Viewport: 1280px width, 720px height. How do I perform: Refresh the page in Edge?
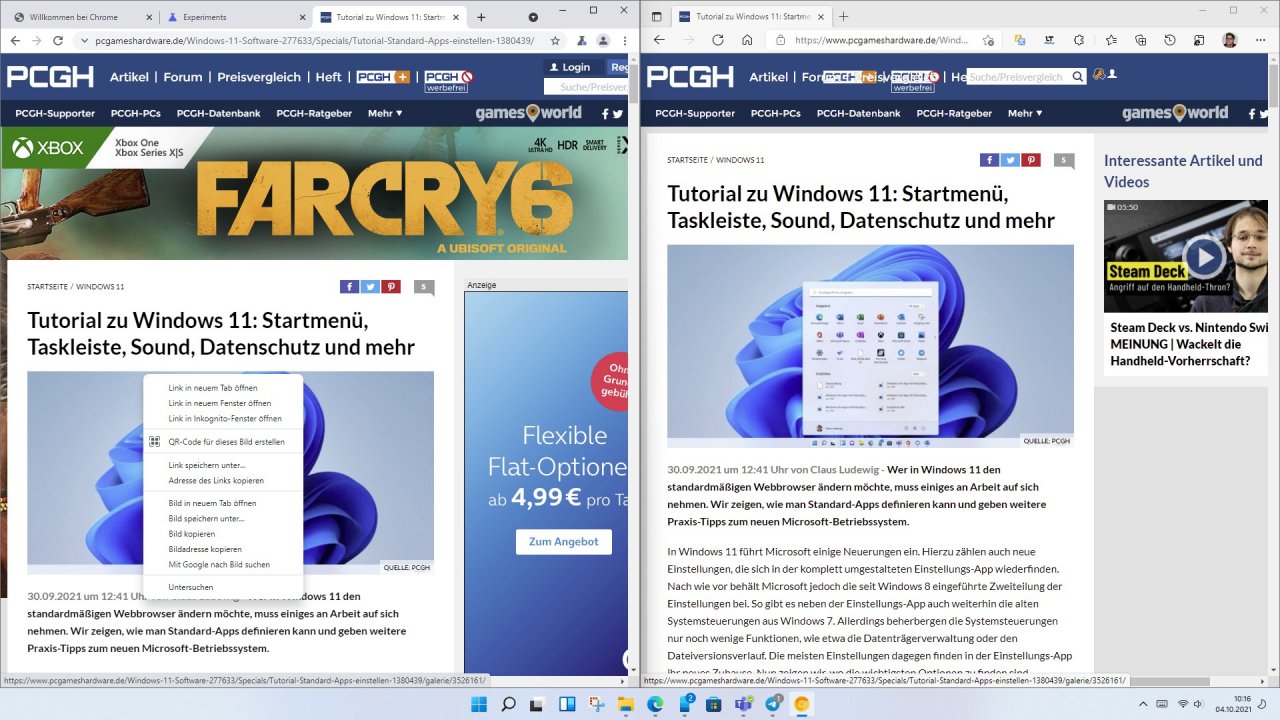pos(717,40)
